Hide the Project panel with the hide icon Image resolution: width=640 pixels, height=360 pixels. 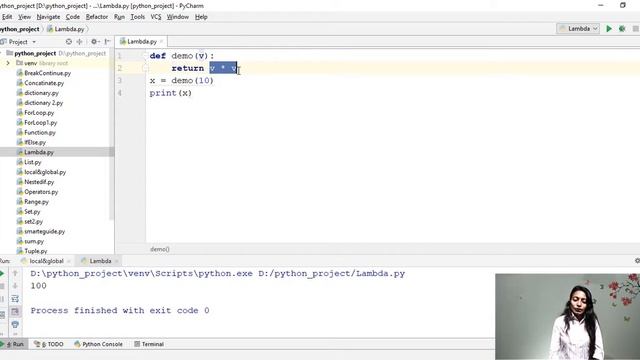click(x=107, y=42)
